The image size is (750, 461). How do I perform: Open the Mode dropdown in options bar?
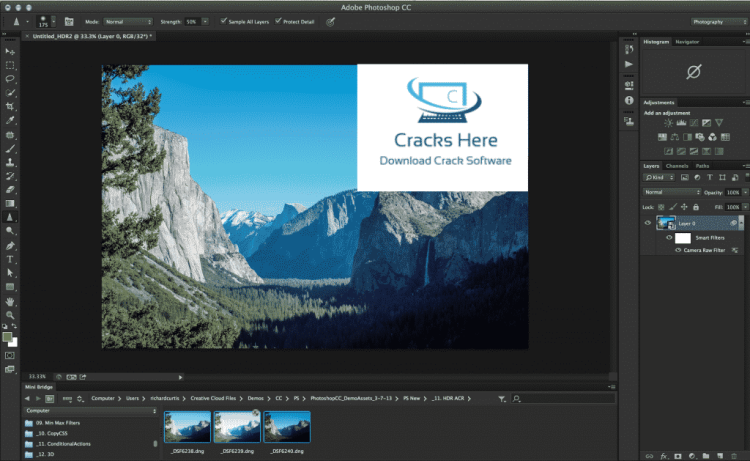(128, 22)
